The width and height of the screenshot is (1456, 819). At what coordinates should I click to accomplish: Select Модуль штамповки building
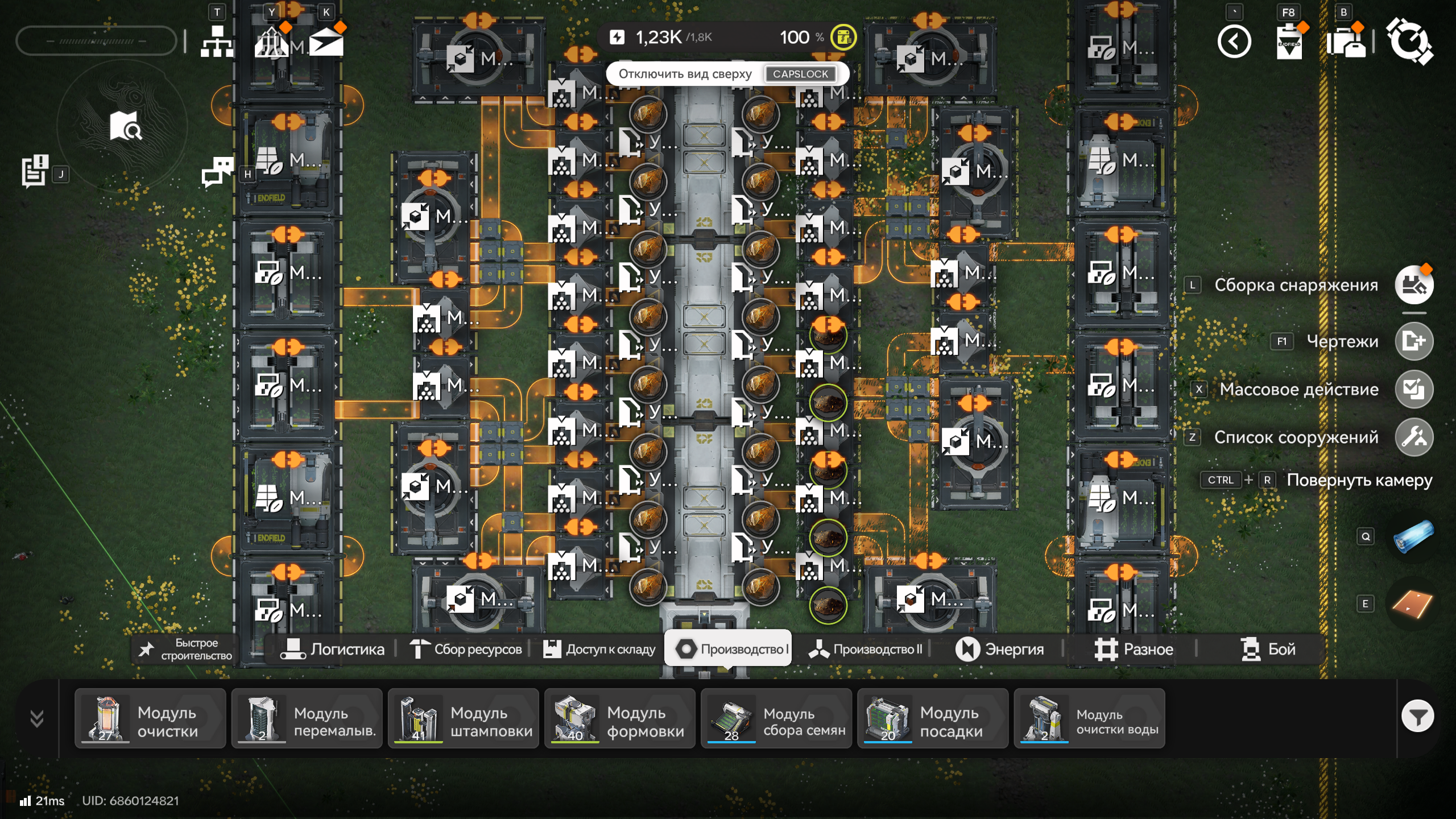pyautogui.click(x=463, y=718)
